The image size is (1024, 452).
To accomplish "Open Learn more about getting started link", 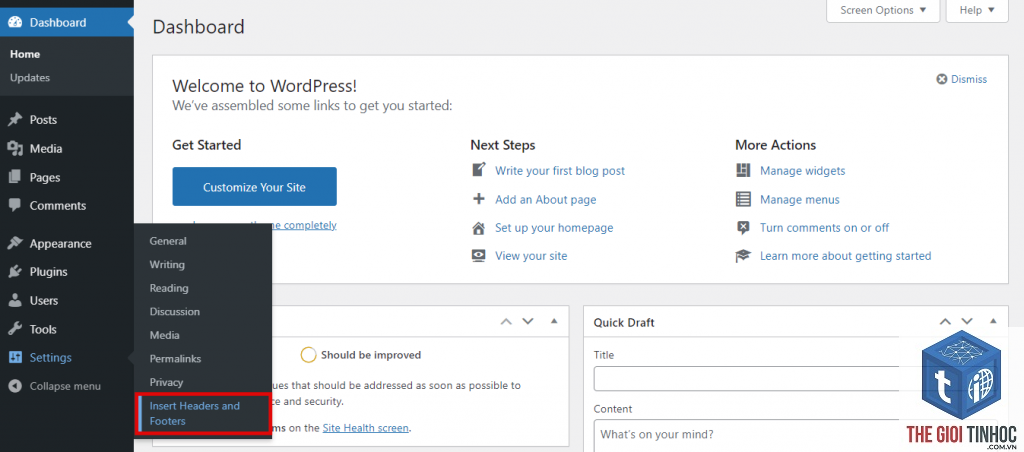I will click(845, 256).
